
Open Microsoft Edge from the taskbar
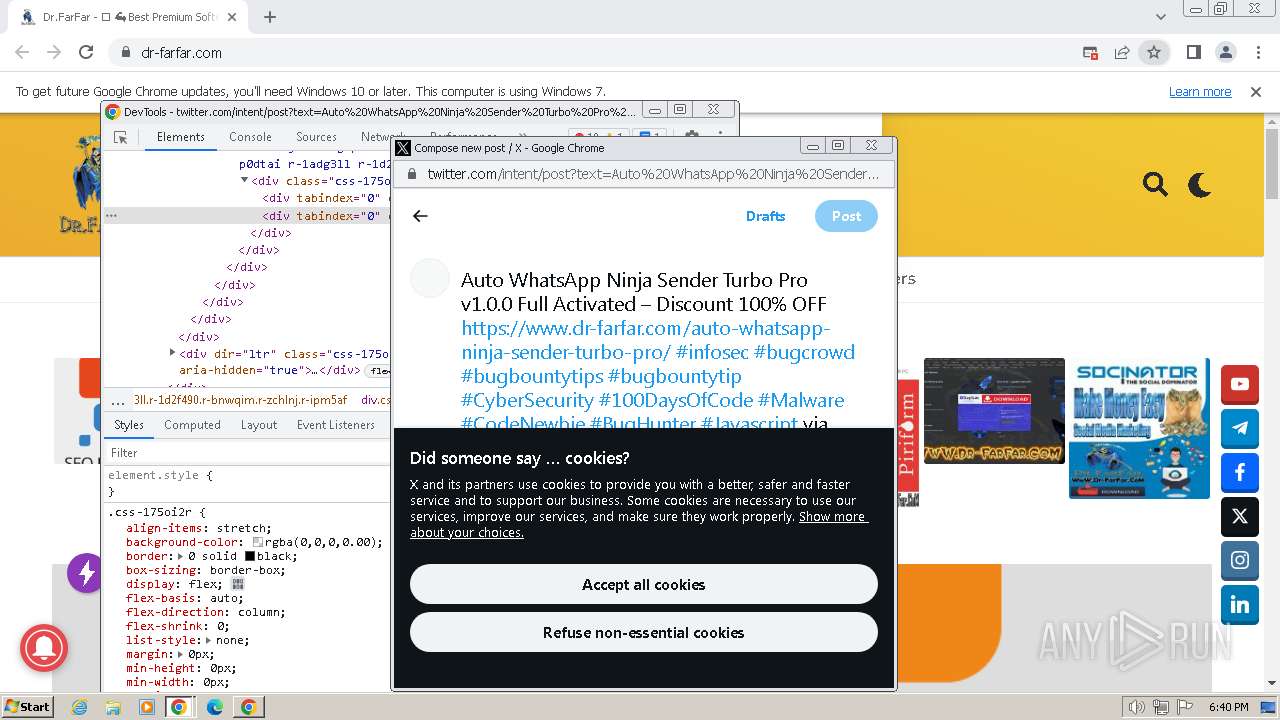pos(215,707)
